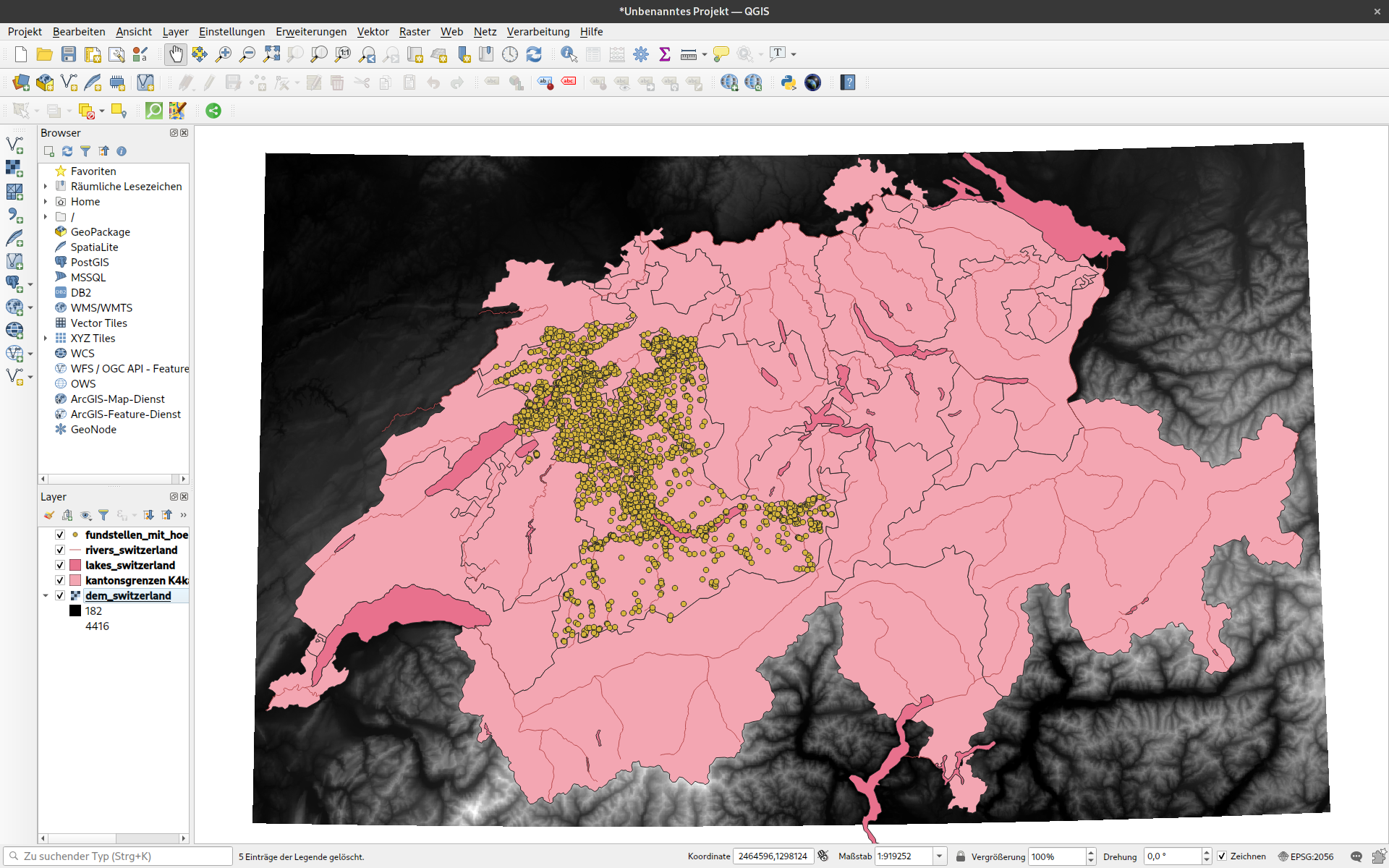
Task: Uncheck the lakes_switzerland layer visibility
Action: point(60,565)
